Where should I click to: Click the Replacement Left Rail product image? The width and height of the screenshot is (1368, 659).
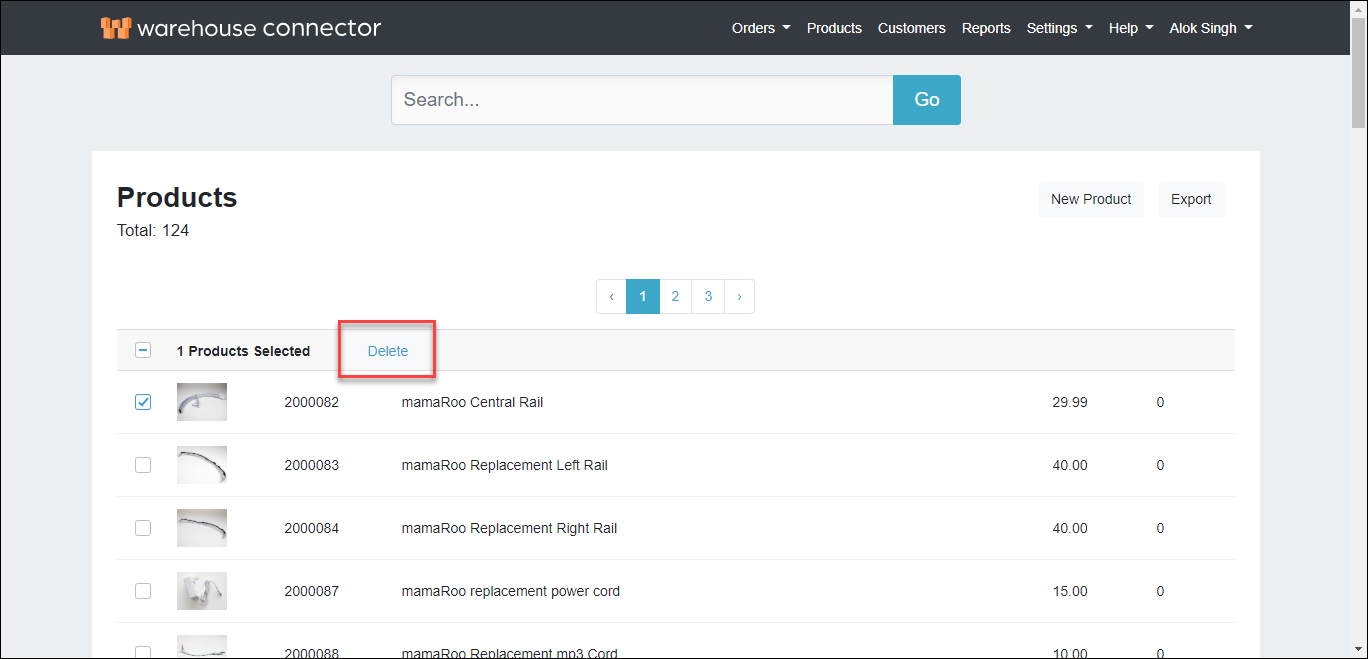[202, 465]
